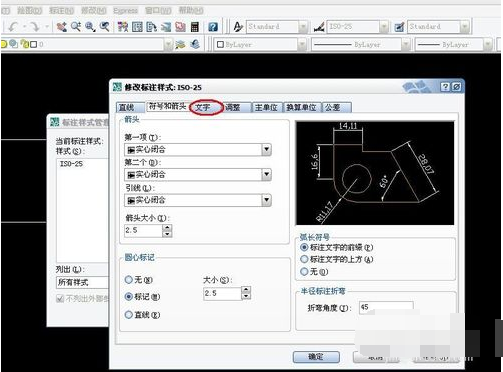Open the 标注 menu

coord(61,11)
